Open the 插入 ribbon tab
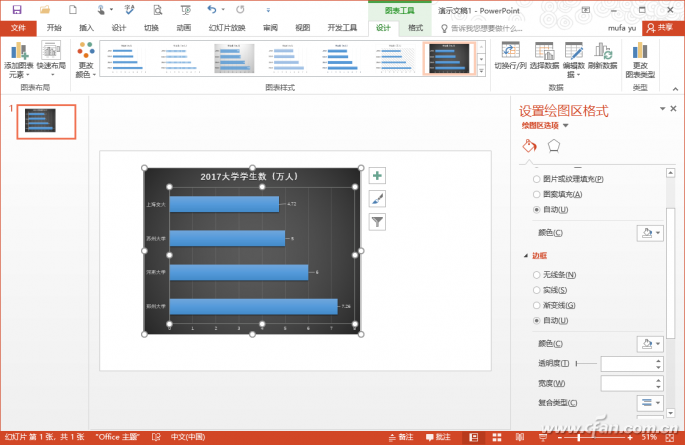This screenshot has width=685, height=445. click(86, 28)
